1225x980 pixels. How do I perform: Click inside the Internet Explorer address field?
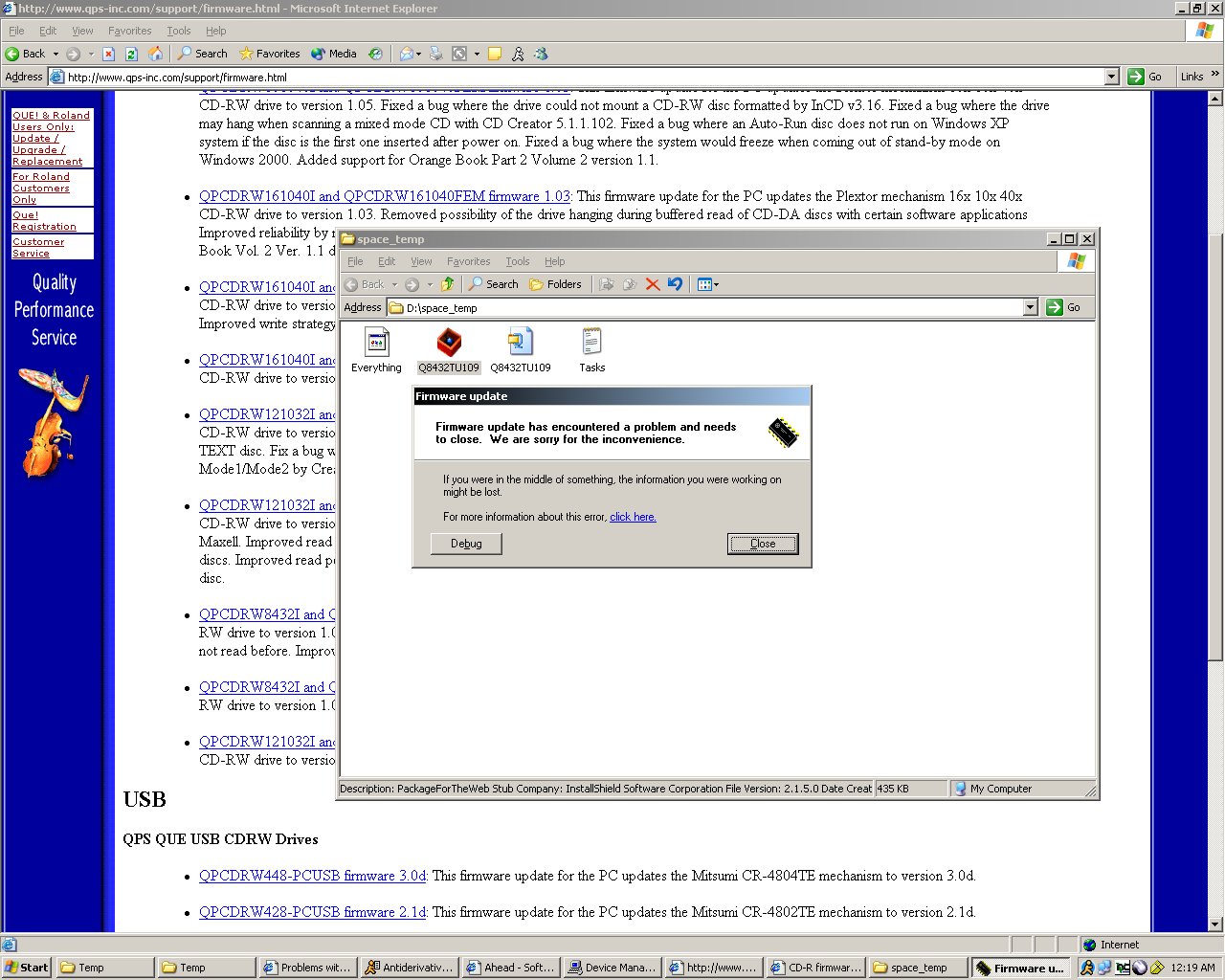tap(579, 77)
